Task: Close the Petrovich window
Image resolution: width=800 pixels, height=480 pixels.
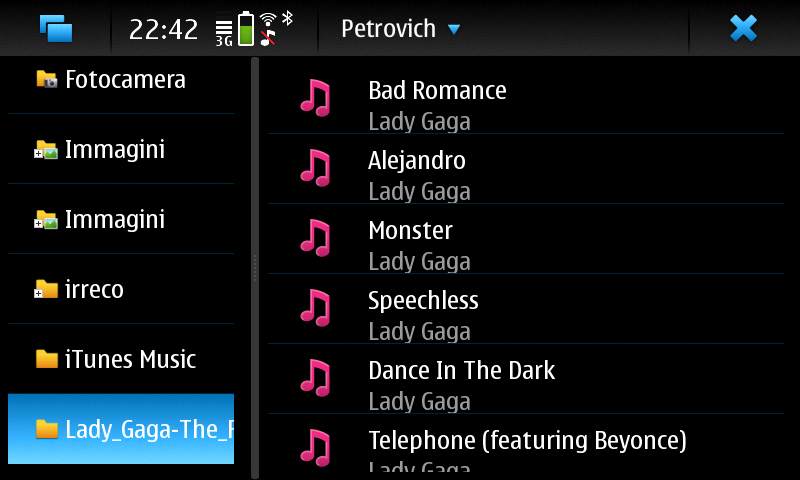Action: [x=743, y=28]
